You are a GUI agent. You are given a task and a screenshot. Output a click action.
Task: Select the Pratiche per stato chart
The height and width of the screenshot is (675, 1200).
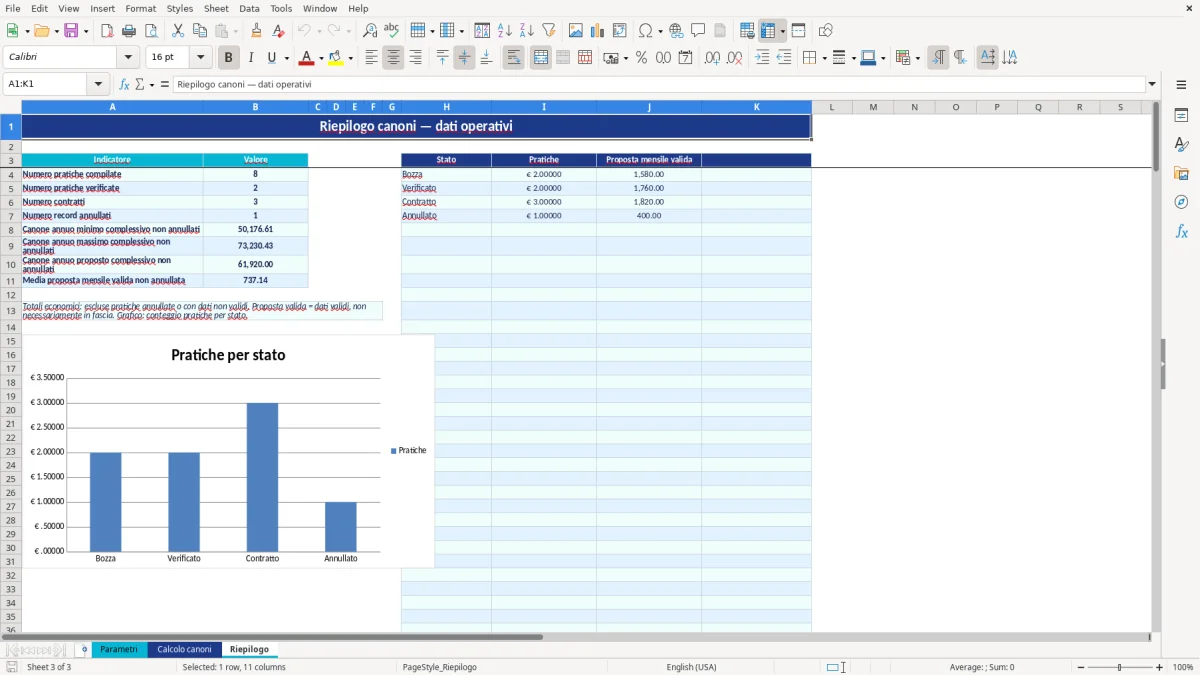pos(228,452)
